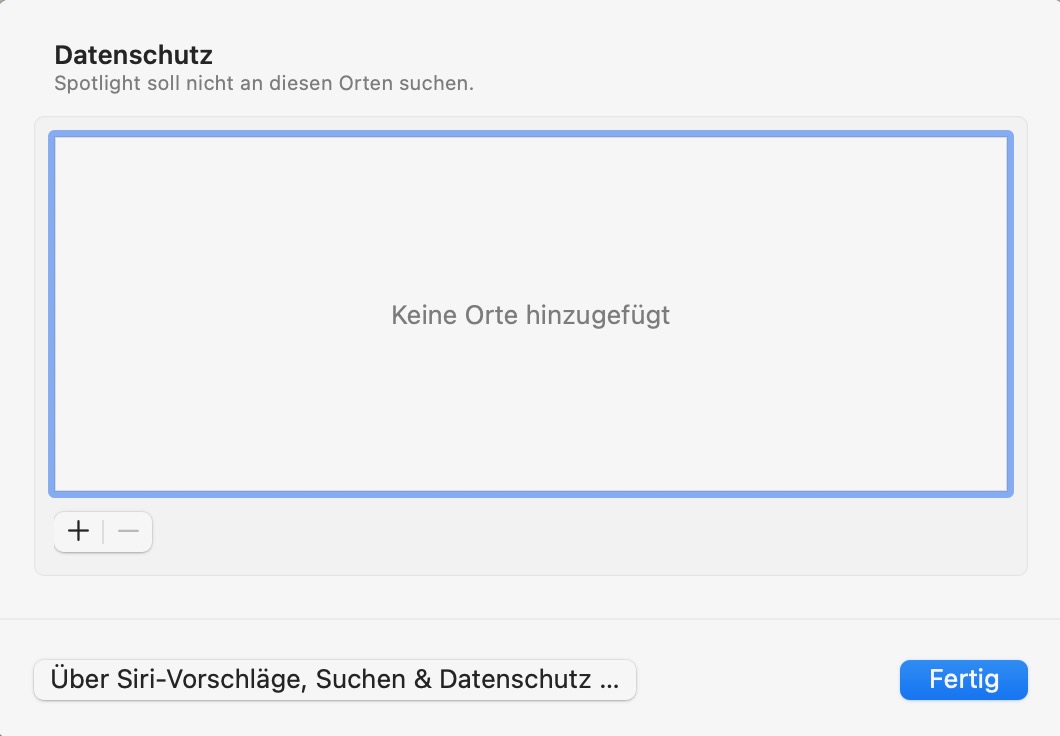This screenshot has height=736, width=1060.
Task: Focus the blue-outlined Datenschutz list box
Action: pos(530,220)
